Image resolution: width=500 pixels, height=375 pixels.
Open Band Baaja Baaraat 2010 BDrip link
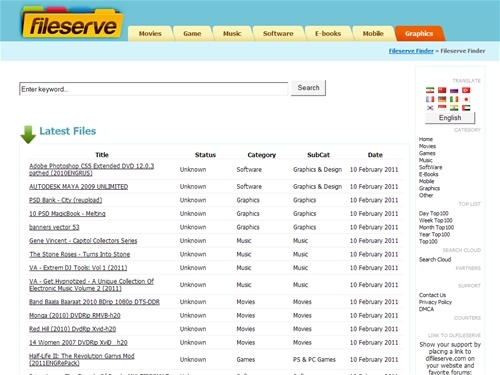click(x=94, y=302)
